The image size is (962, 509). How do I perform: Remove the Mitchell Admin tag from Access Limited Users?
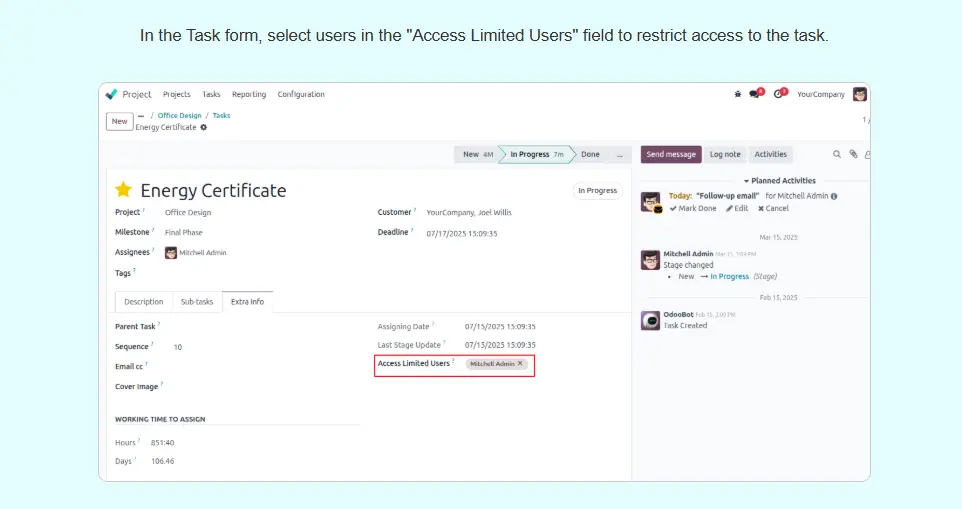pos(520,364)
